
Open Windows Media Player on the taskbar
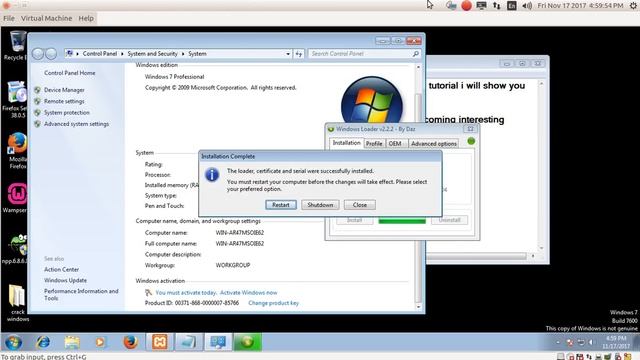[x=100, y=342]
